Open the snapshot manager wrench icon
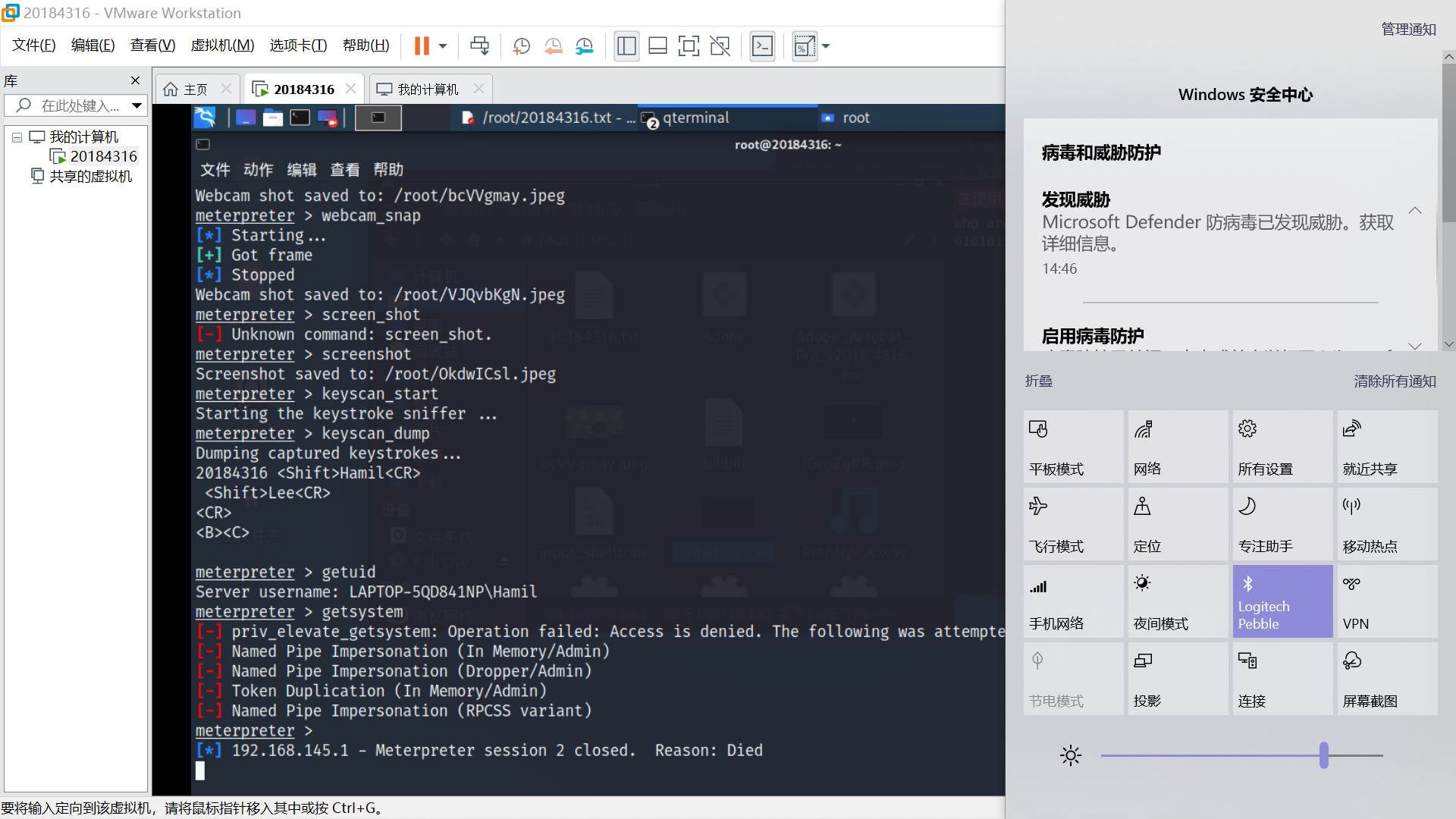The height and width of the screenshot is (819, 1456). [x=584, y=46]
